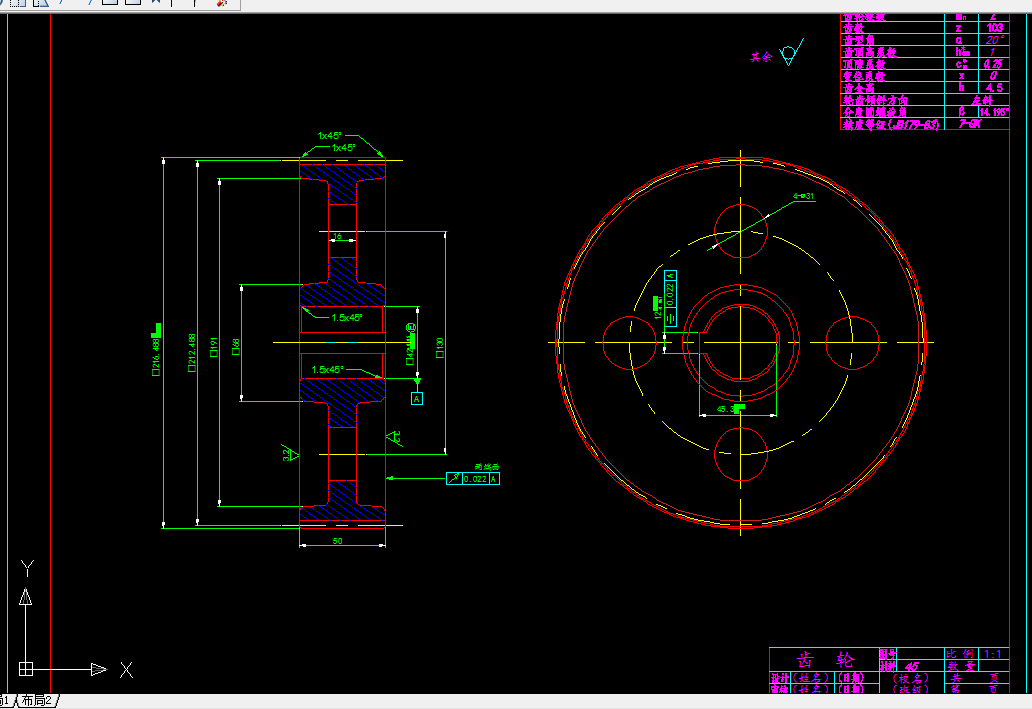Click the roughness symbol on right face
The height and width of the screenshot is (709, 1032).
coord(394,439)
